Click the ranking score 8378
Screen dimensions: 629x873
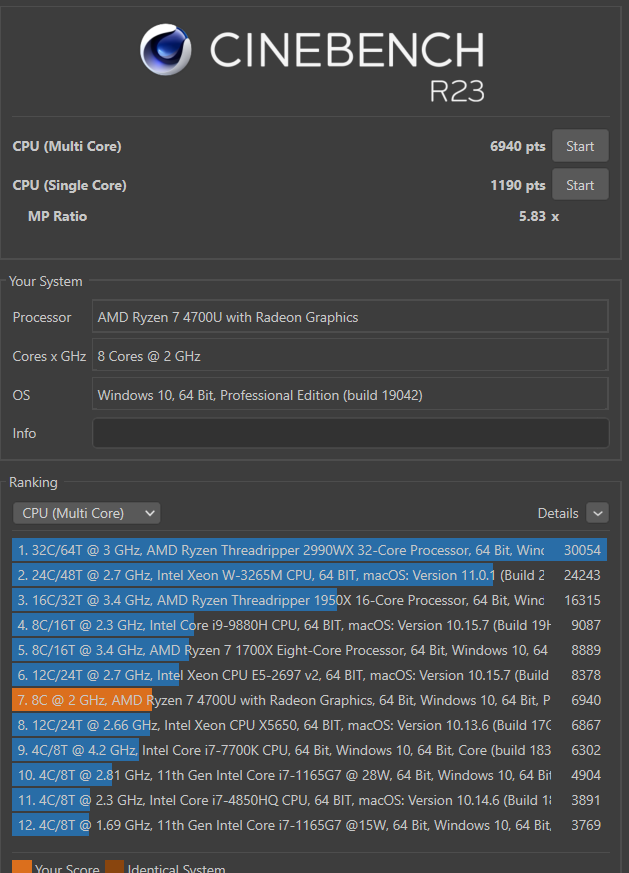[586, 675]
